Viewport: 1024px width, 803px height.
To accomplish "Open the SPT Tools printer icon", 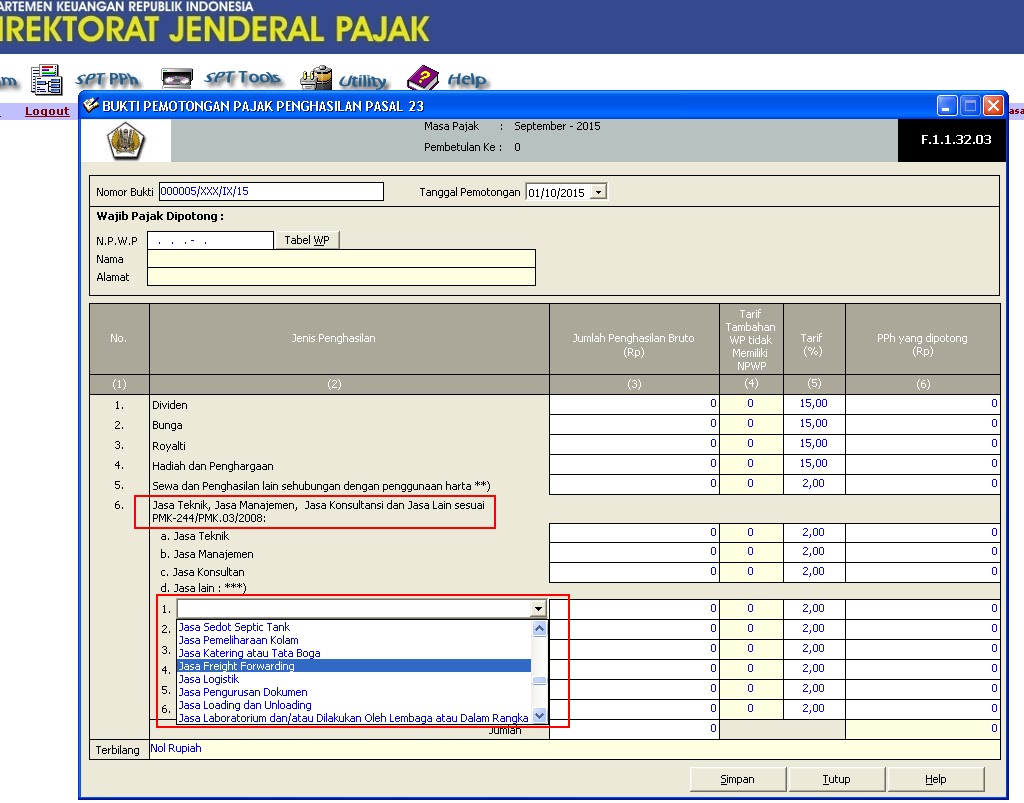I will (x=177, y=78).
